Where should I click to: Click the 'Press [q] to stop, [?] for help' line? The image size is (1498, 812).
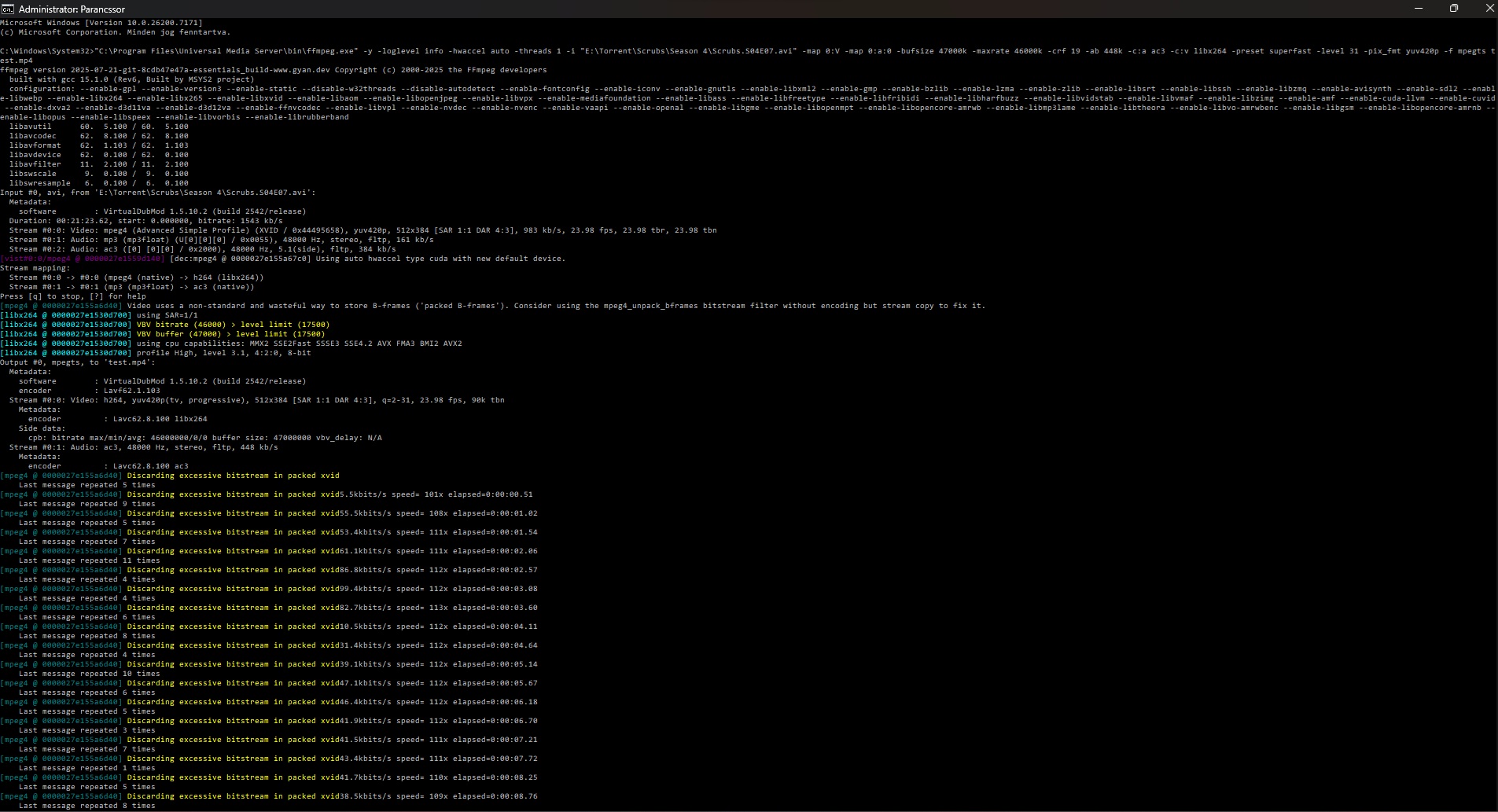(73, 296)
